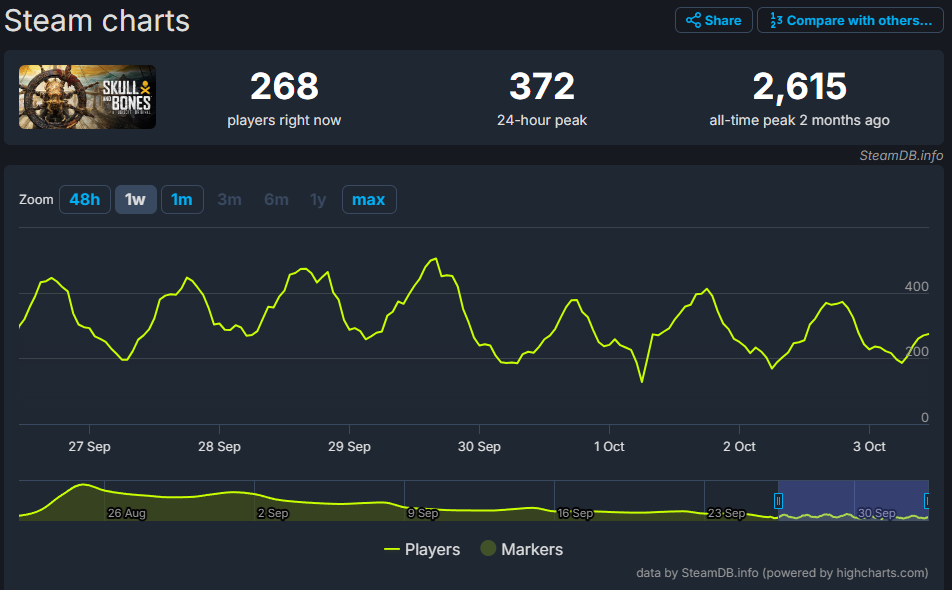
Task: Click the 16 Sep navigator label
Action: (575, 513)
